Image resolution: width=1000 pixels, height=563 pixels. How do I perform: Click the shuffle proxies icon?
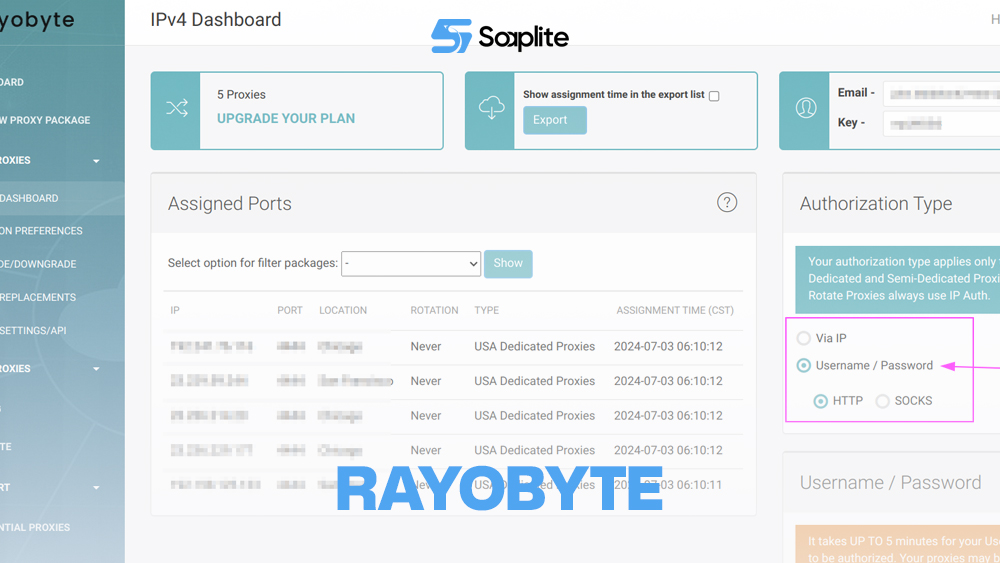pyautogui.click(x=177, y=108)
